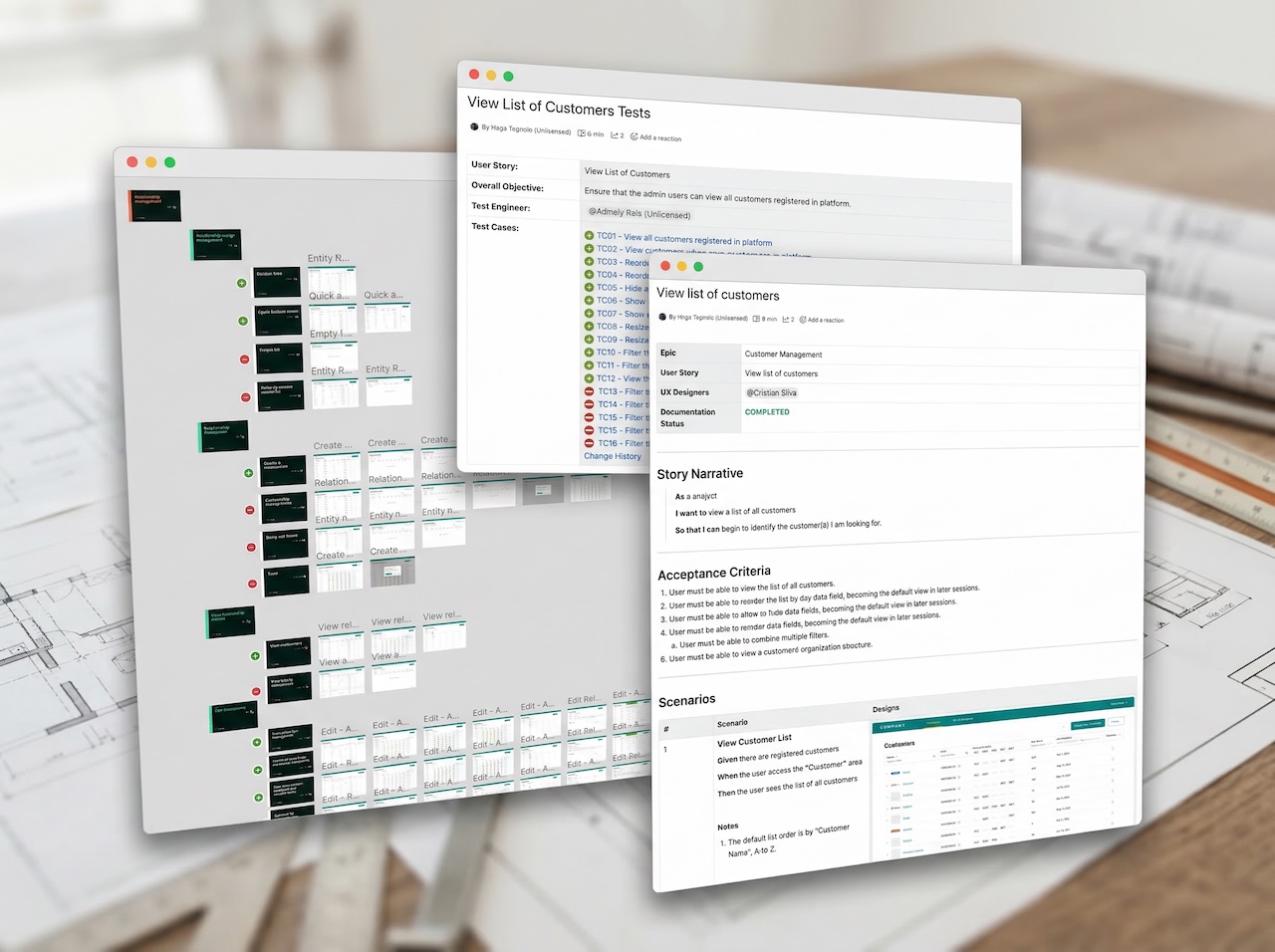This screenshot has width=1275, height=952.
Task: Open the dropdown at the right of the Designs header
Action: click(1119, 702)
